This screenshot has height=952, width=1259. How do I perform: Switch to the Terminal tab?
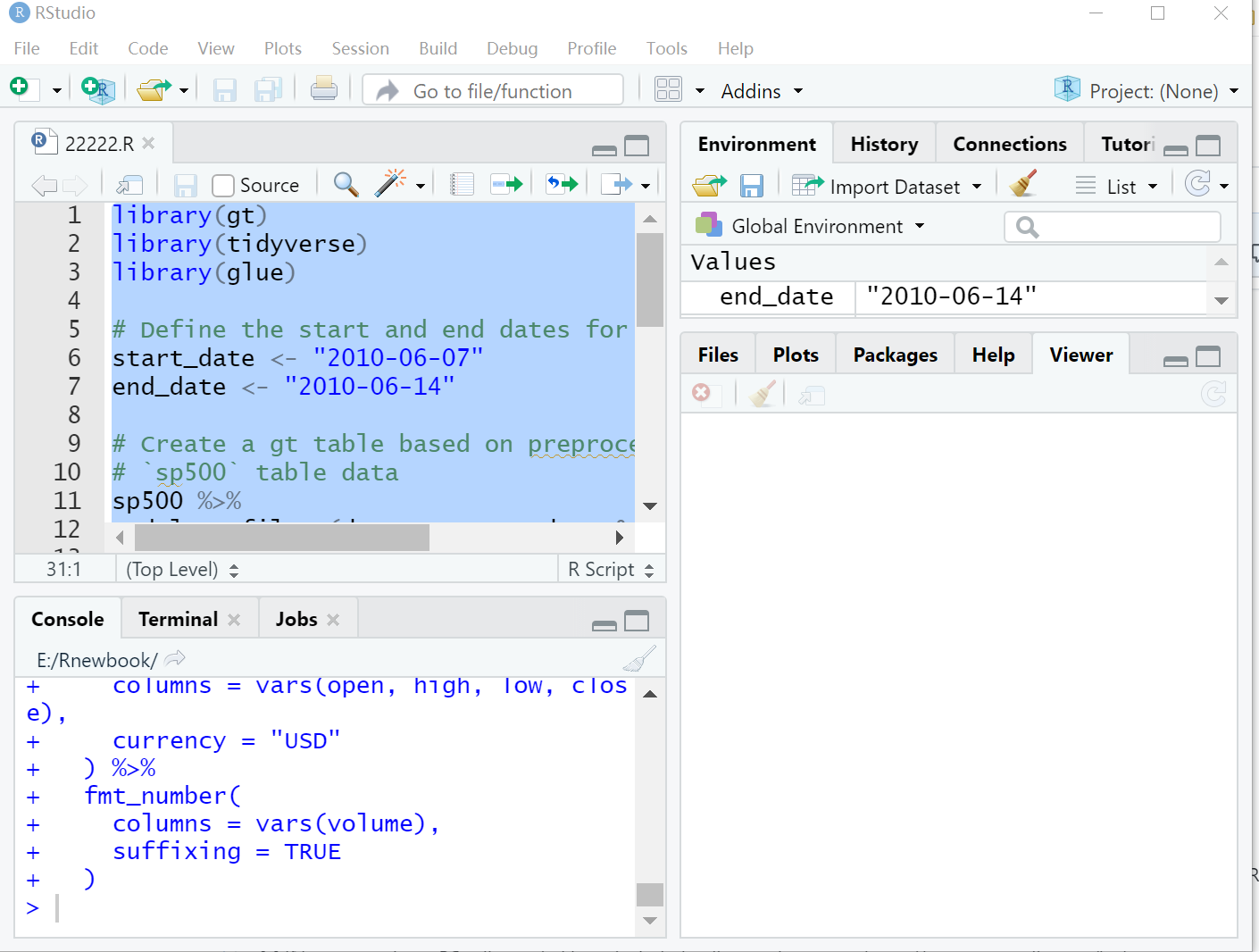(177, 618)
